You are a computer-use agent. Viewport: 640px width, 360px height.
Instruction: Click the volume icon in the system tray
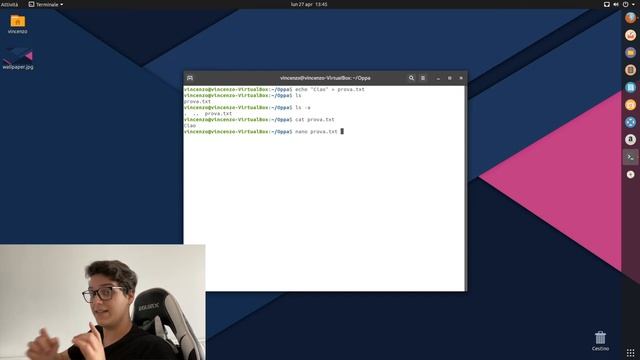(x=616, y=4)
